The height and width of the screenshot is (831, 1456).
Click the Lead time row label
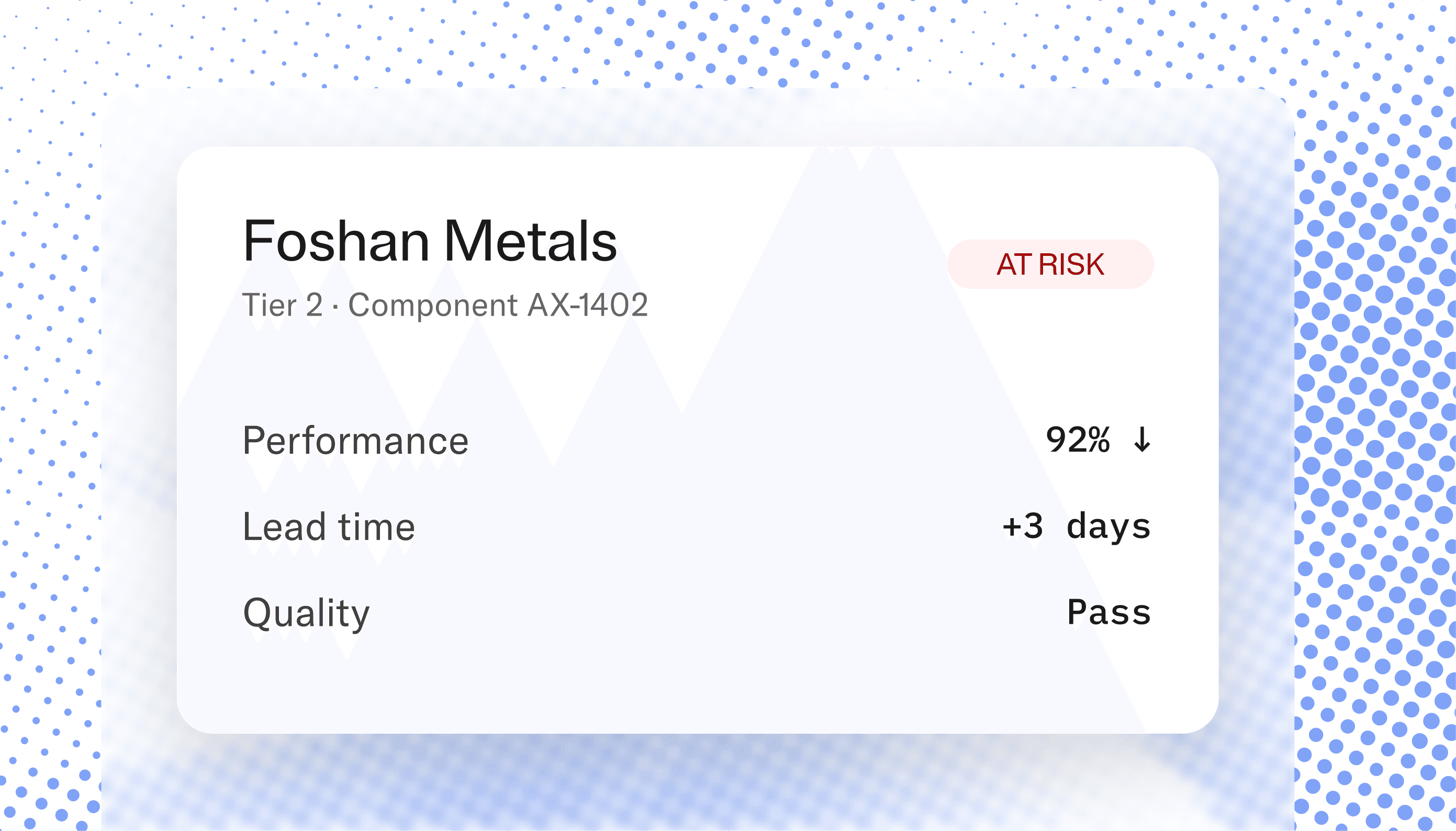pyautogui.click(x=329, y=526)
